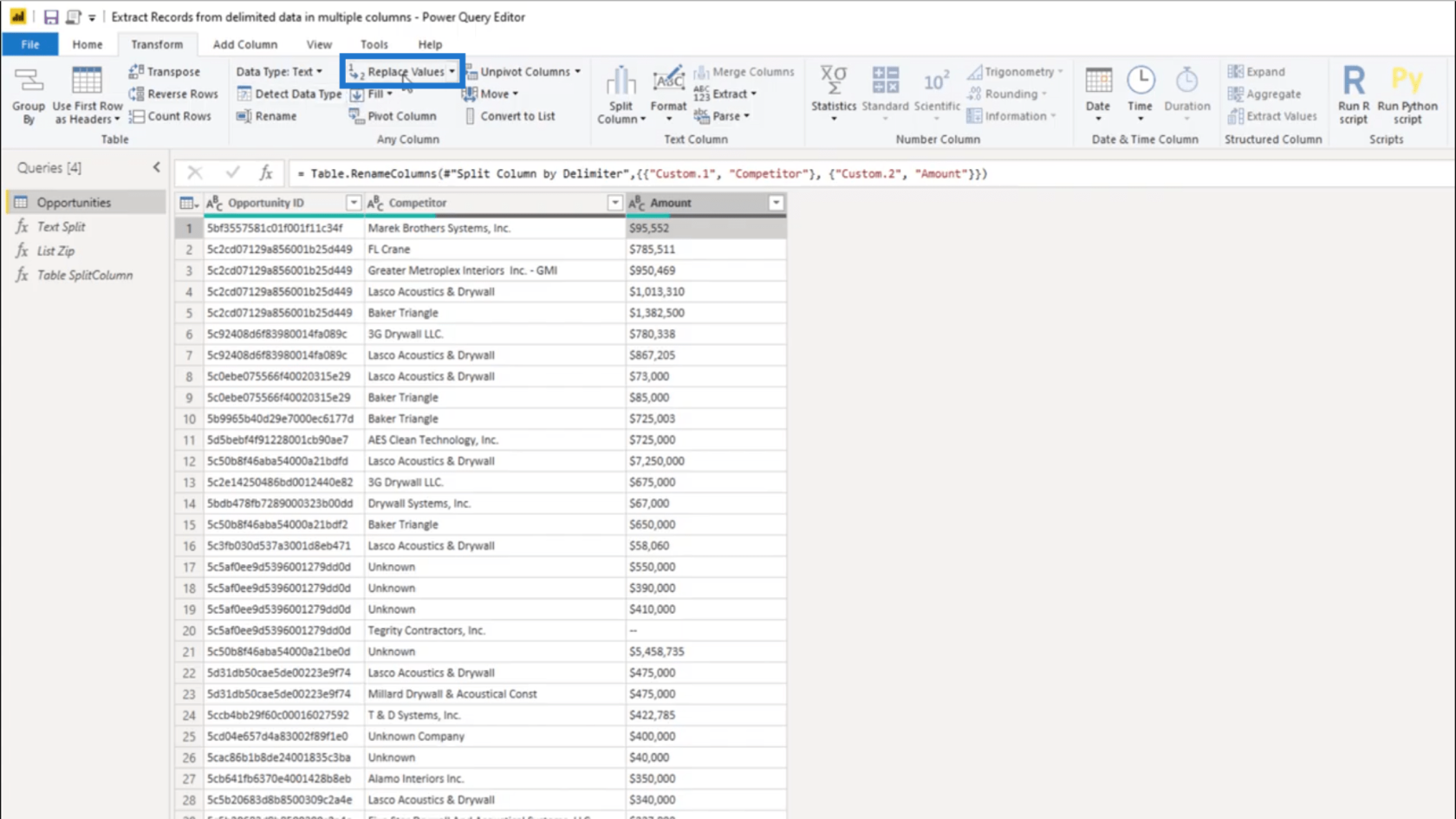Click cell 'AES Clean Technology, Inc.'
Image resolution: width=1456 pixels, height=819 pixels.
(495, 439)
